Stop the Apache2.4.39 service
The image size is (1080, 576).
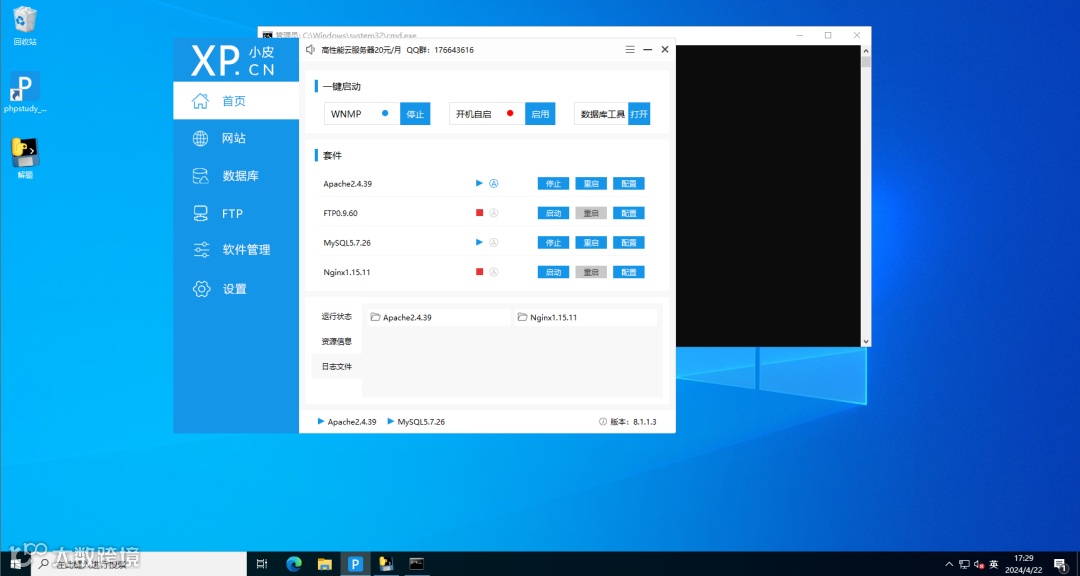[553, 184]
